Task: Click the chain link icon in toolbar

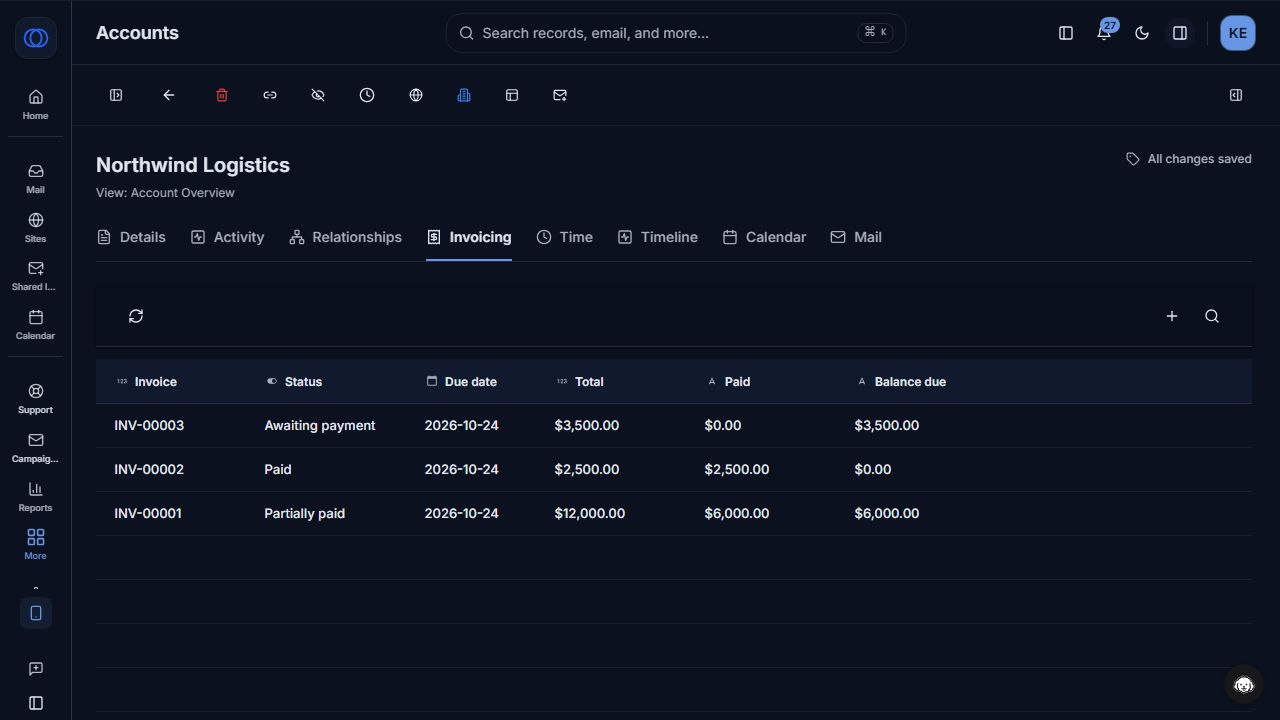Action: coord(270,95)
